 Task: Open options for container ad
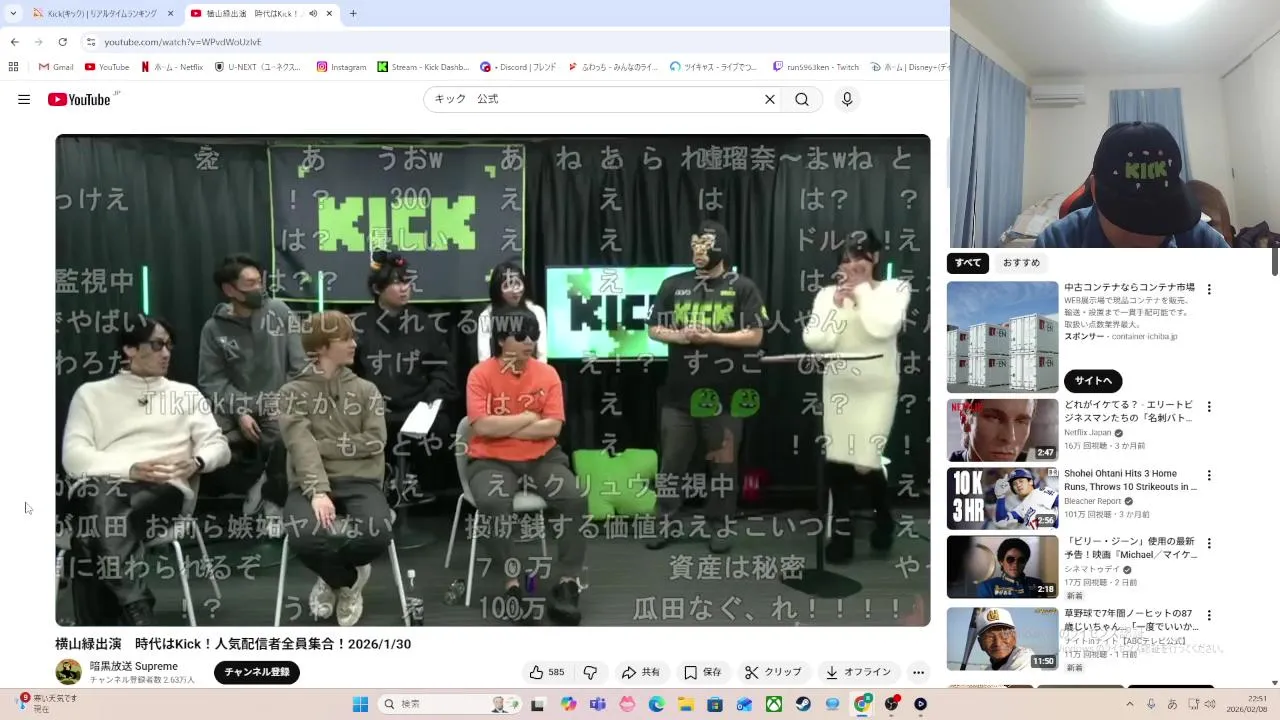(1209, 289)
